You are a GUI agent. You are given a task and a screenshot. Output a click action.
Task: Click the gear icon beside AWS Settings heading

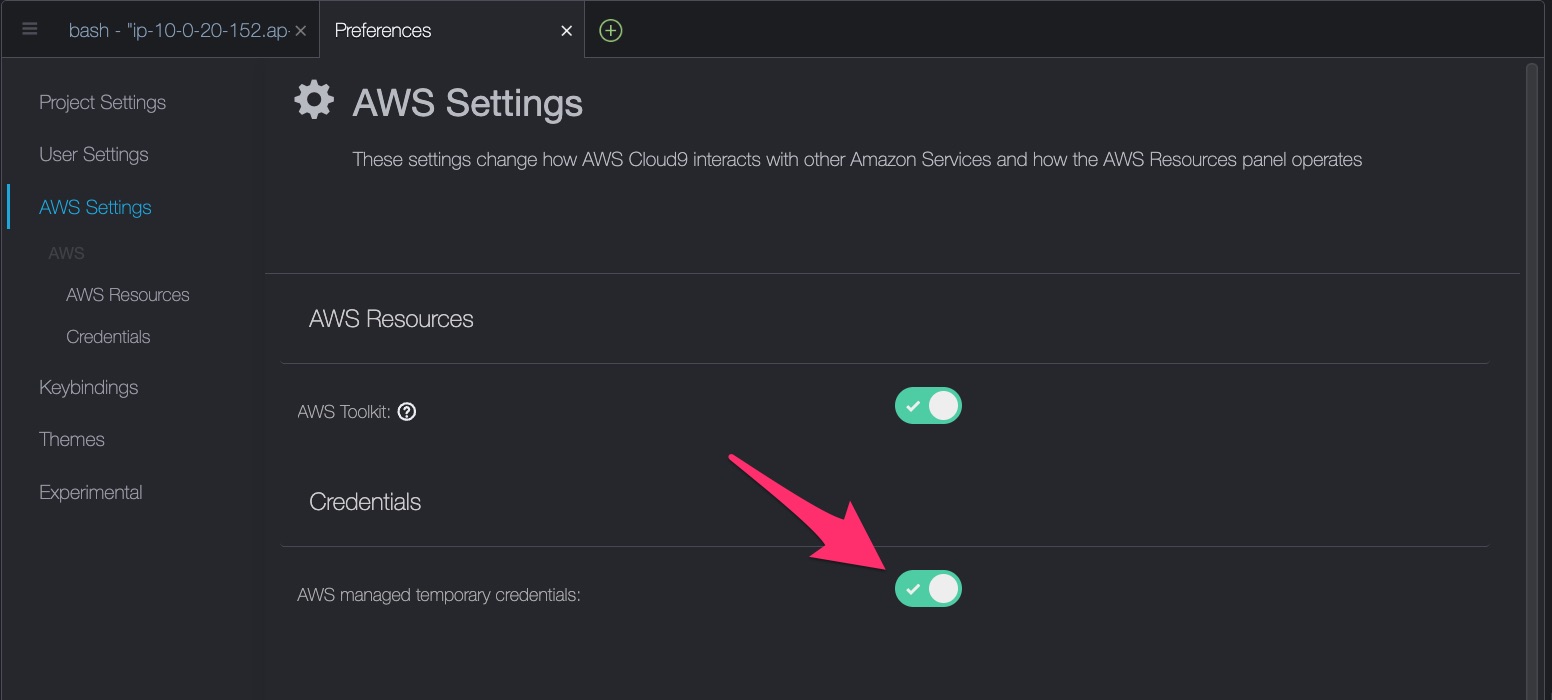coord(313,98)
